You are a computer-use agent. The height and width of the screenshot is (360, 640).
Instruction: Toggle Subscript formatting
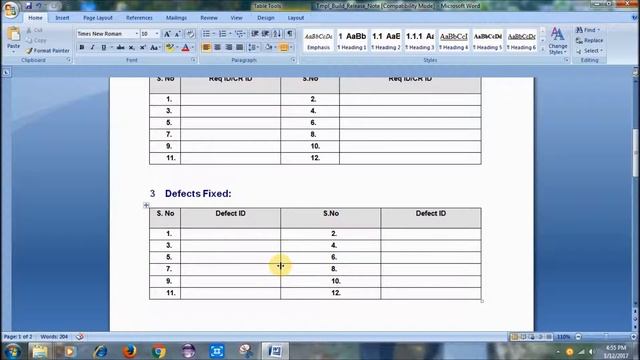point(131,47)
